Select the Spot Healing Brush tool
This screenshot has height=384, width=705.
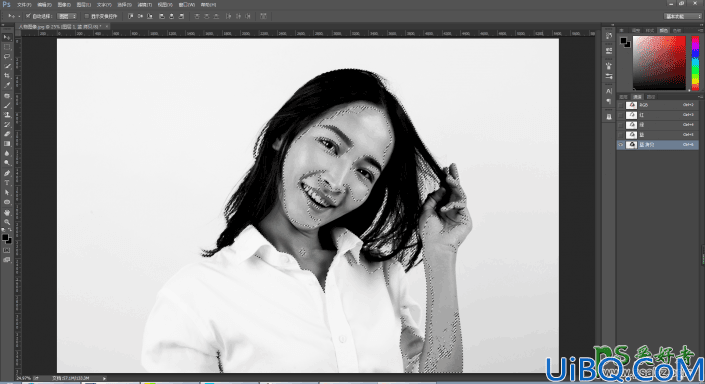7,96
